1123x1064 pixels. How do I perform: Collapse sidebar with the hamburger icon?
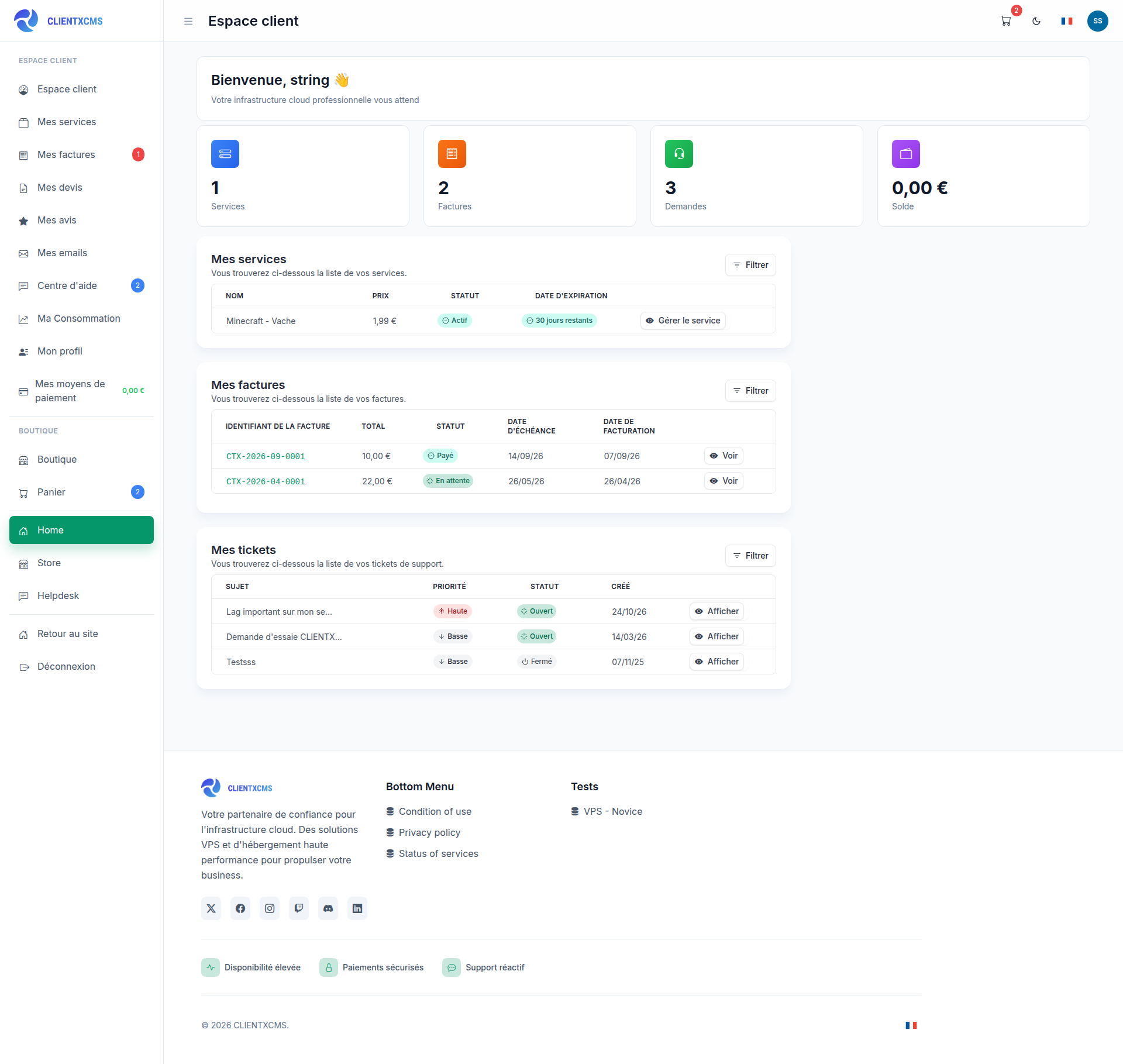tap(188, 21)
